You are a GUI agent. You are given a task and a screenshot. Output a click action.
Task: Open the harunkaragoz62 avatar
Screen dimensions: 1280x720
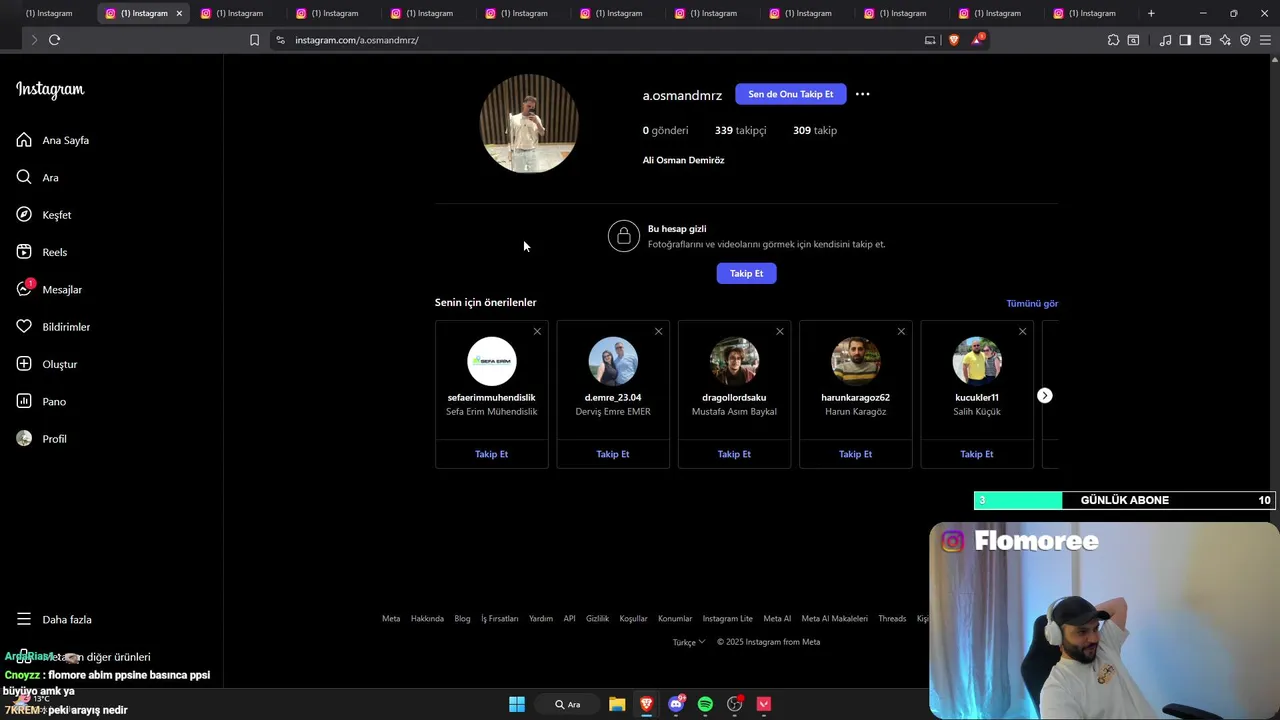click(x=855, y=361)
